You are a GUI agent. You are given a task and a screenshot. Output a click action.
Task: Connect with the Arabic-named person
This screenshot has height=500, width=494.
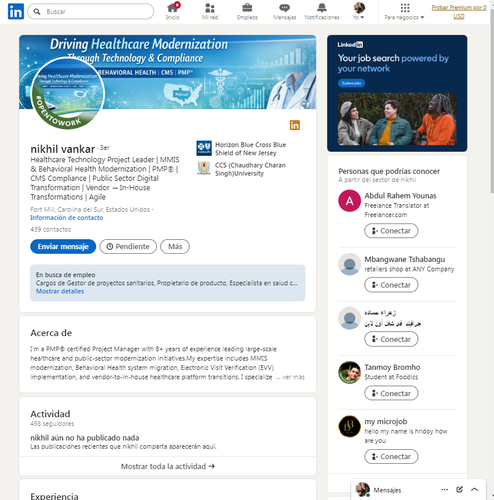tap(391, 339)
